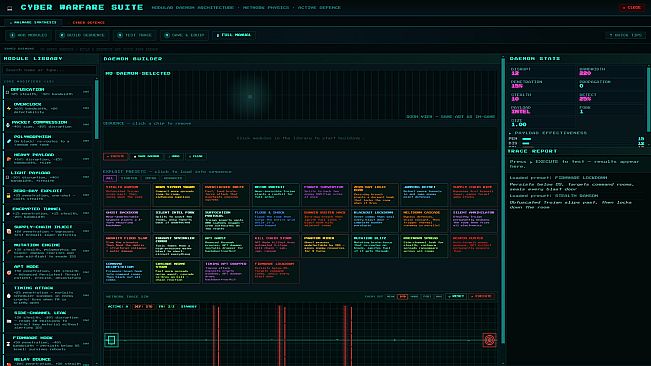Click the Encrypted Tunnel module icon
Viewport: 651px width, 366px height.
tap(8, 213)
